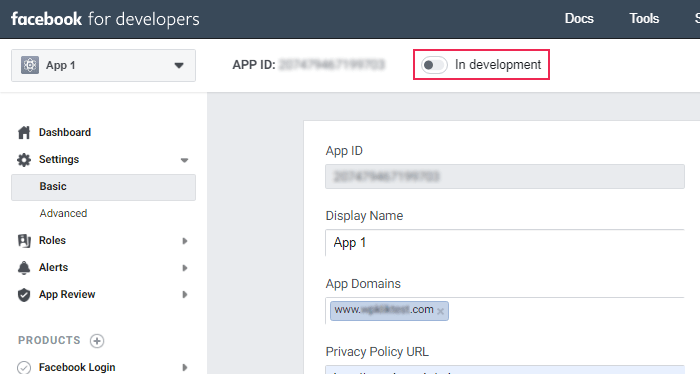Open the App 1 app selector dropdown

tap(104, 65)
